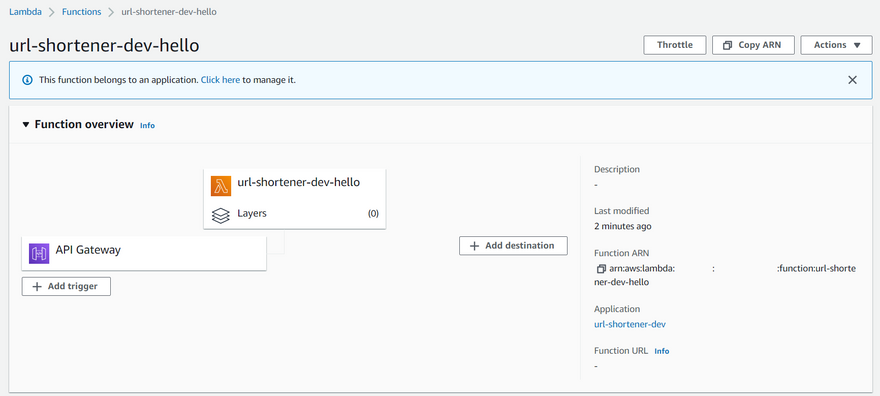This screenshot has height=396, width=880.
Task: Select the url-shortener-dev-hello function box
Action: 295,199
